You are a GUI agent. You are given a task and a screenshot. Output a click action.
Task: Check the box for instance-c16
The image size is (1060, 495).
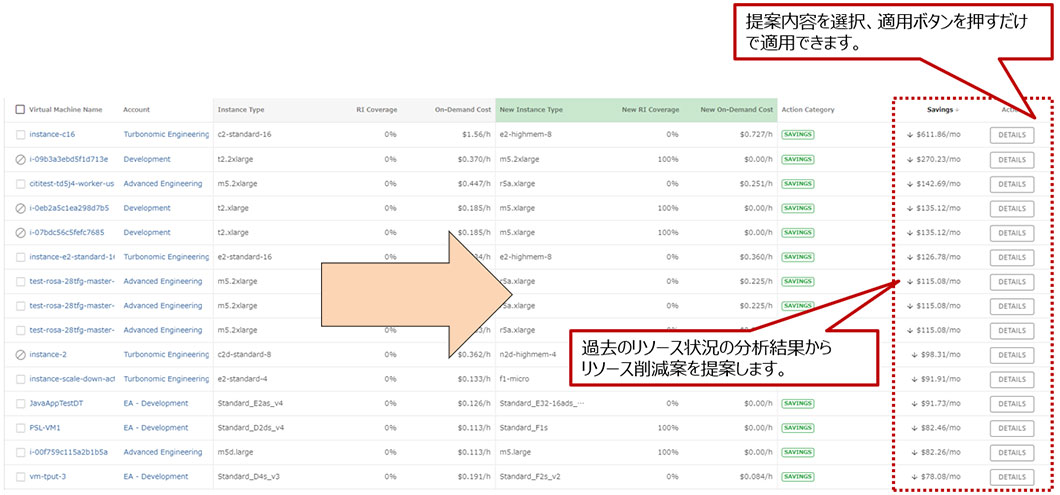click(21, 134)
